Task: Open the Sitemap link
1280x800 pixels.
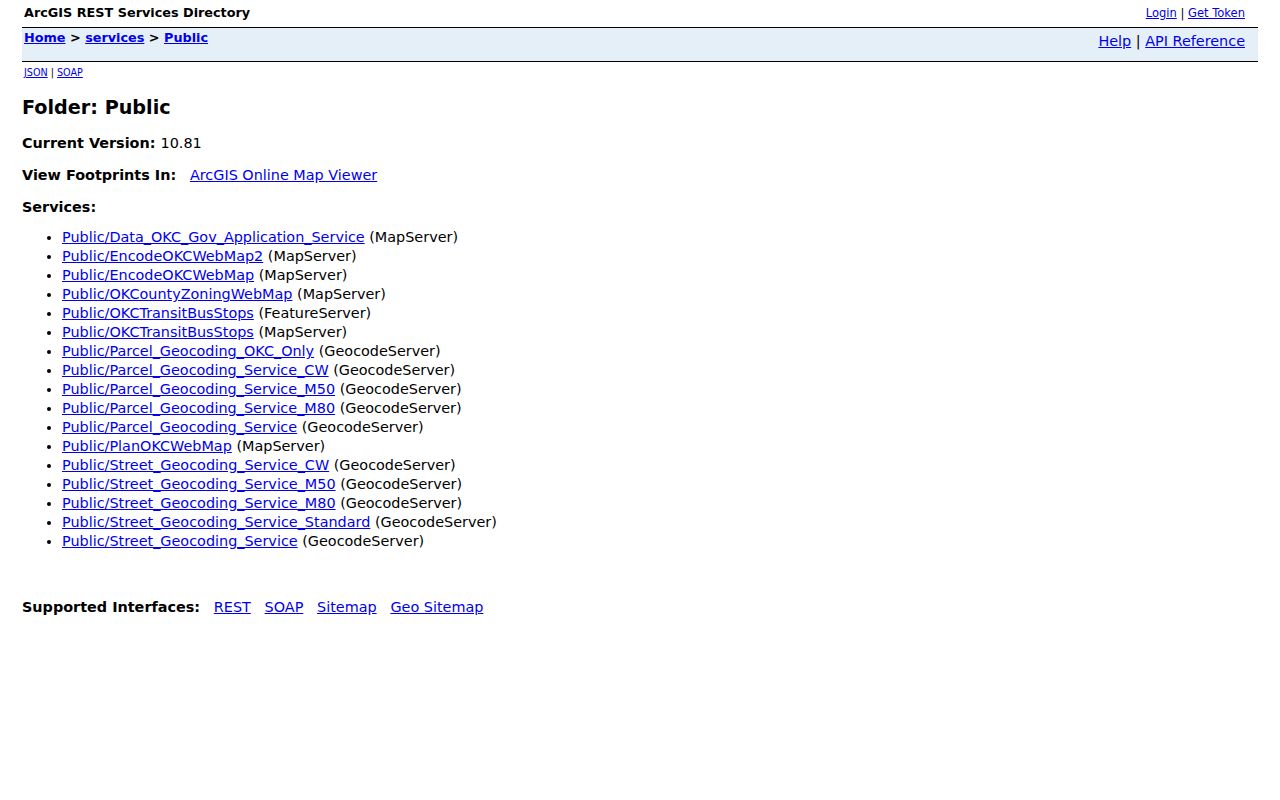Action: coord(347,607)
